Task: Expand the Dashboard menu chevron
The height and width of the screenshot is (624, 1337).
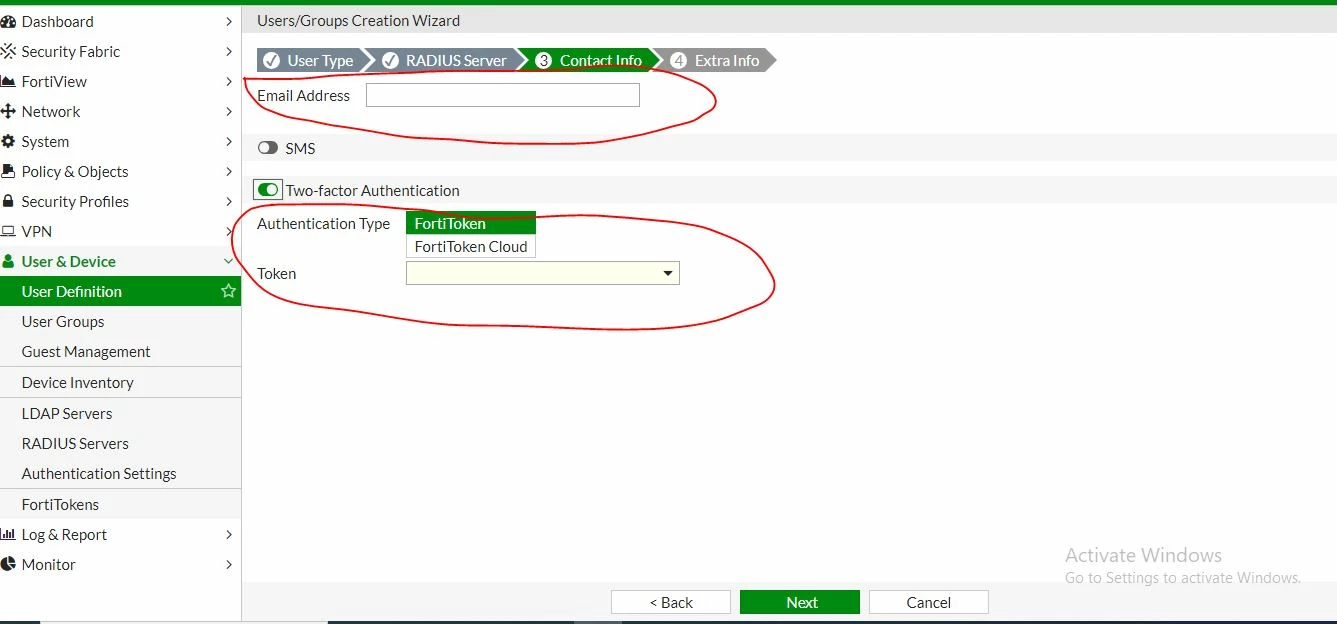Action: [x=229, y=21]
